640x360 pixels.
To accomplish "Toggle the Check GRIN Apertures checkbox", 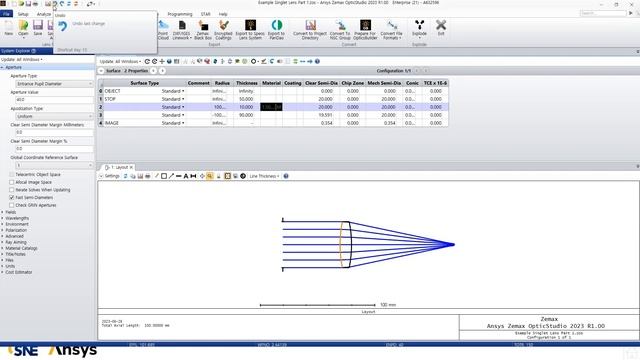I will pyautogui.click(x=12, y=205).
